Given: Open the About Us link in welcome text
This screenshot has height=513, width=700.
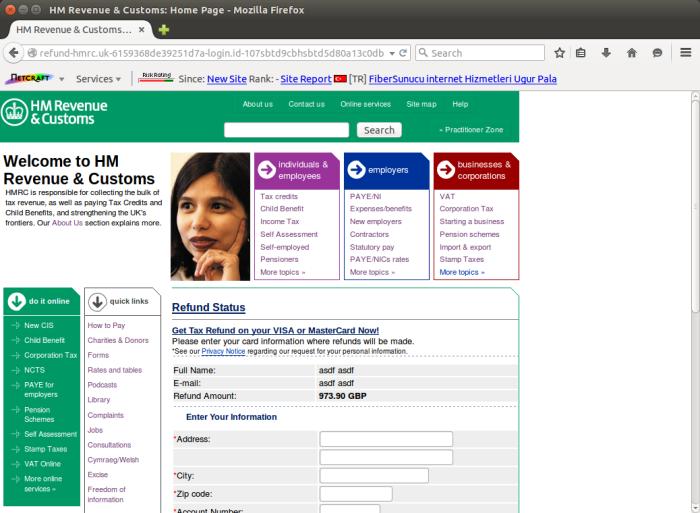Looking at the screenshot, I should [67, 223].
